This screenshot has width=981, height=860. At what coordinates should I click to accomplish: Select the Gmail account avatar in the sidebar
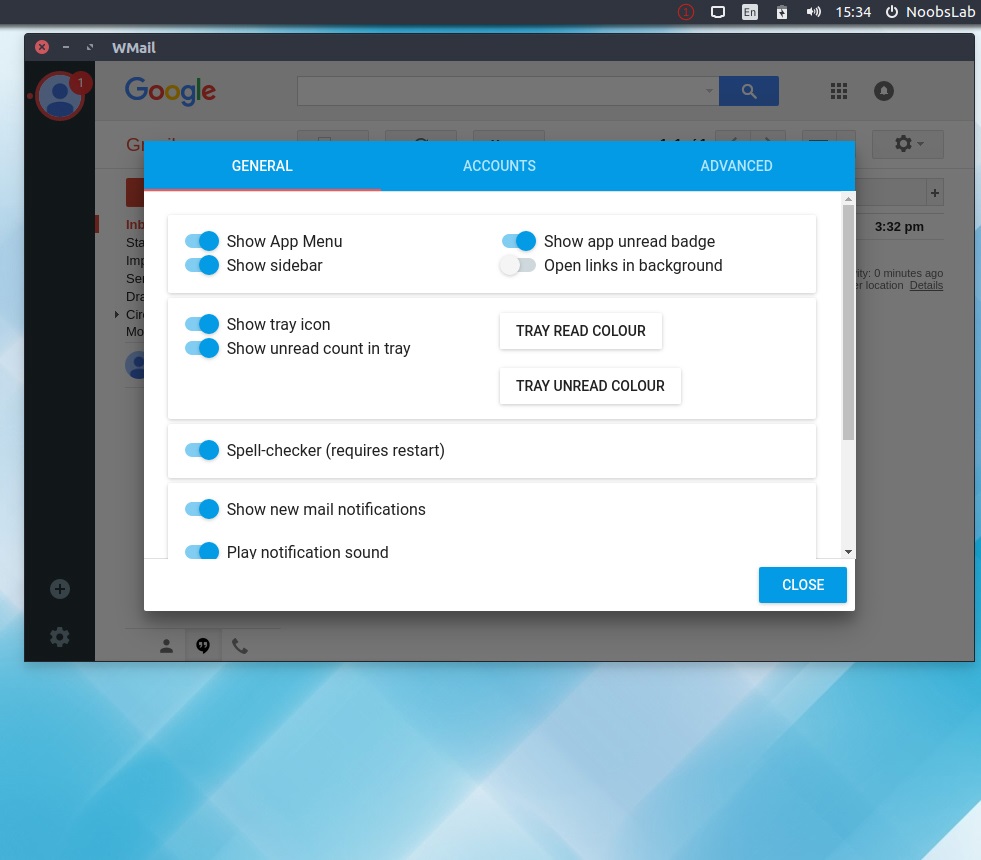pyautogui.click(x=59, y=95)
